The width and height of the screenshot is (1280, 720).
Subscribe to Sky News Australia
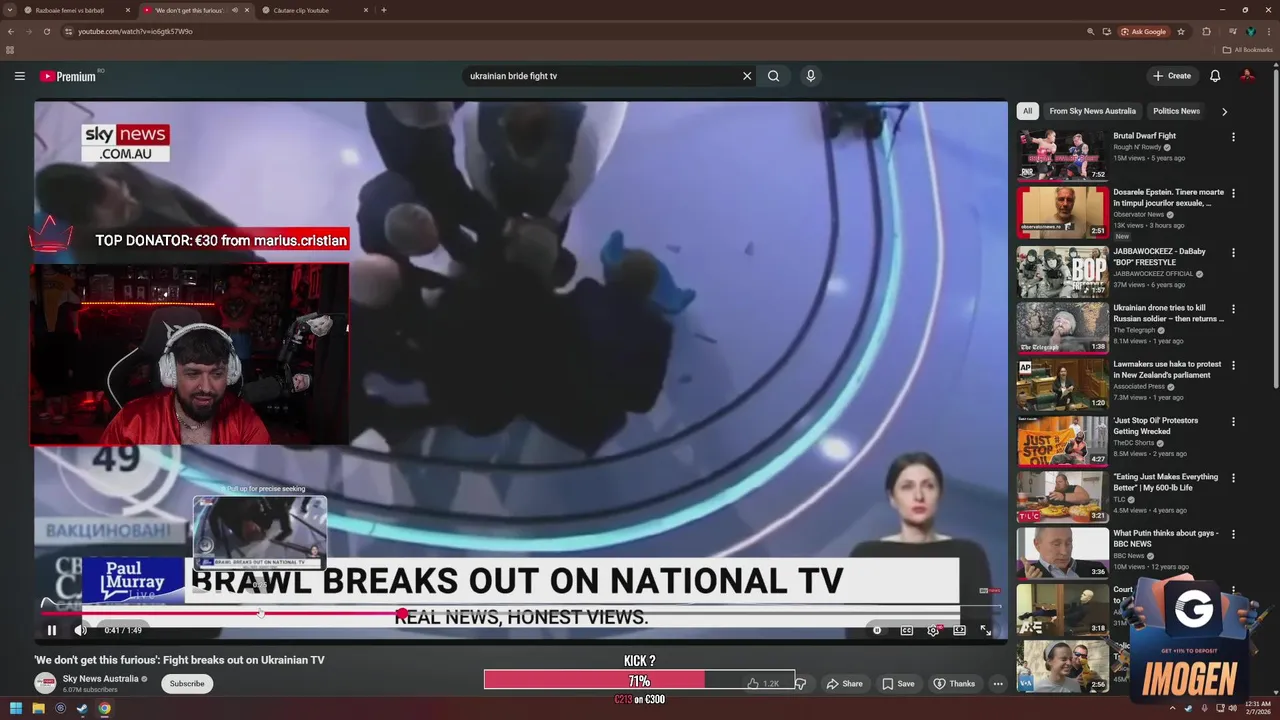(x=187, y=684)
